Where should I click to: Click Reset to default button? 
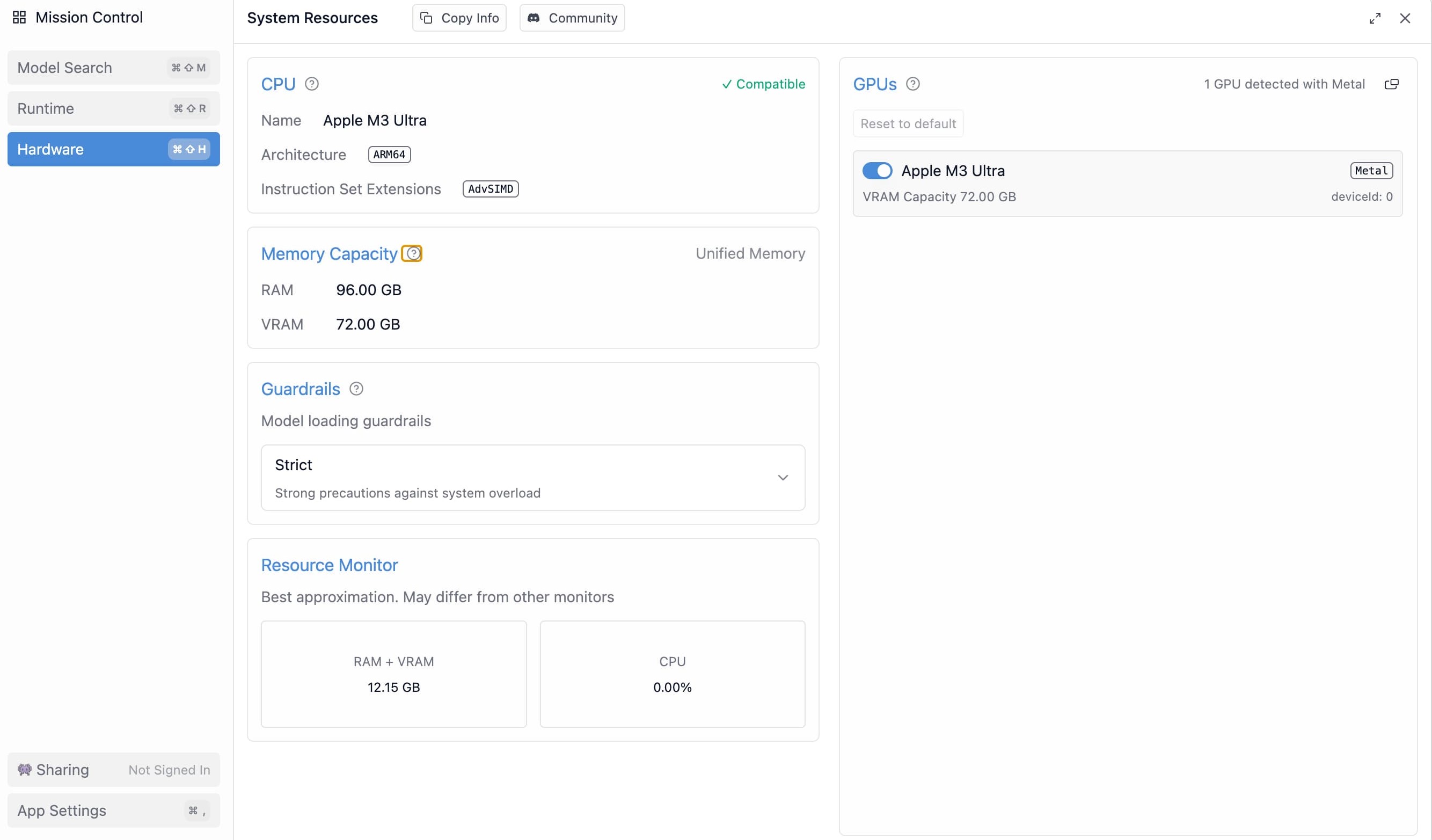pos(908,124)
